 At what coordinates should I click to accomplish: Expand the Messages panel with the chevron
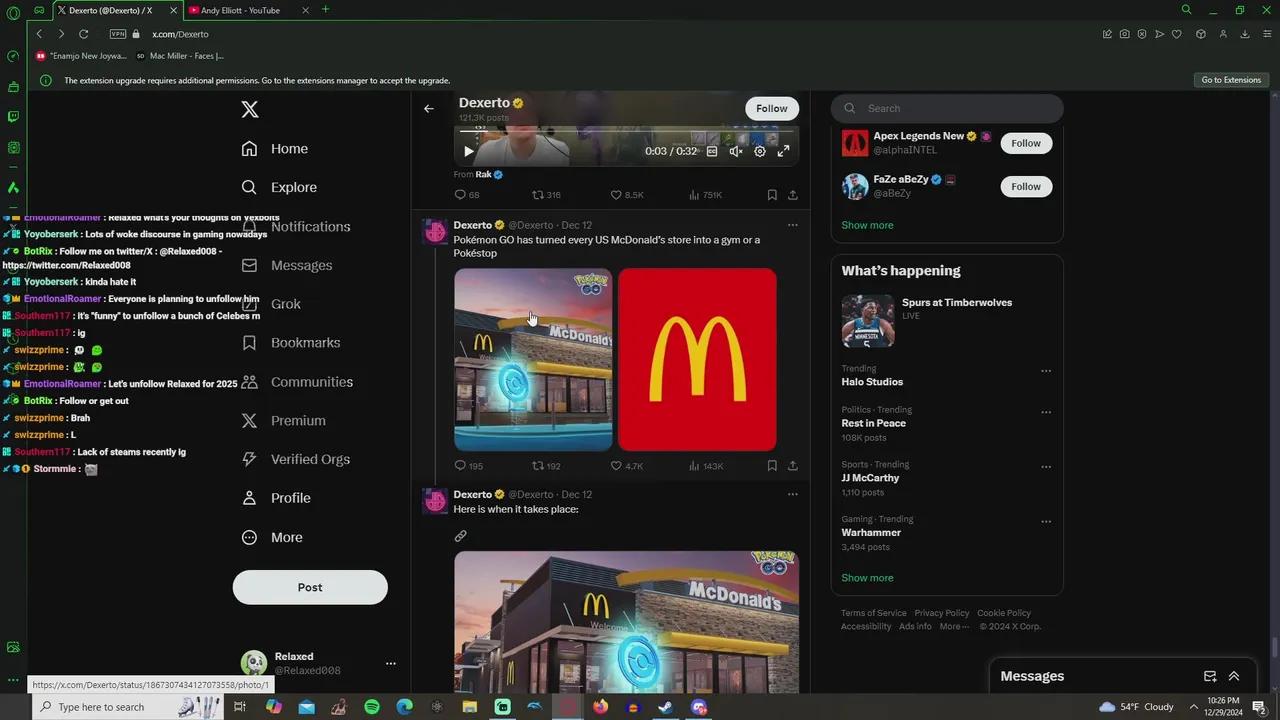point(1234,676)
